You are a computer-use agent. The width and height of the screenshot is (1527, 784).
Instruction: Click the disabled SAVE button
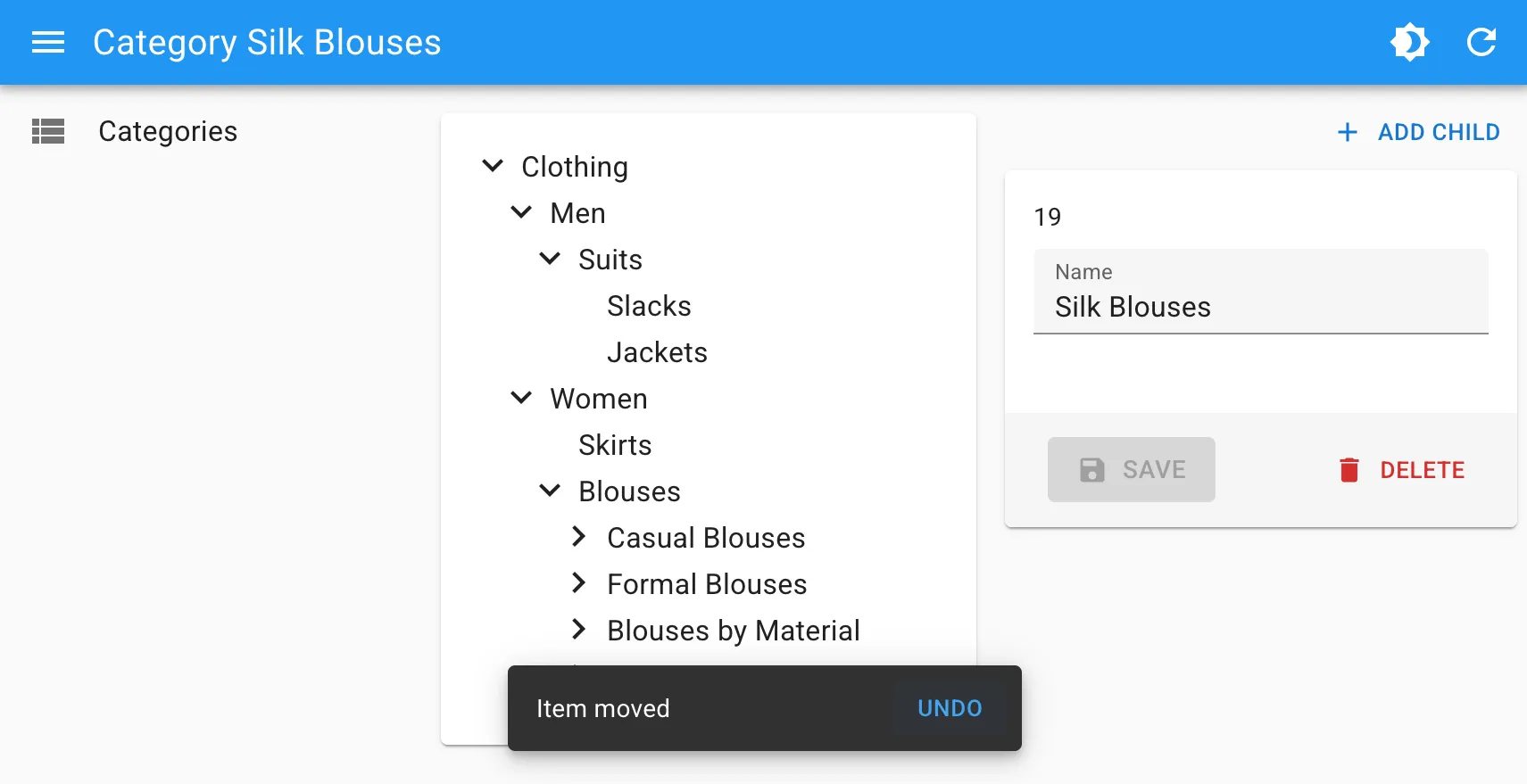tap(1131, 469)
